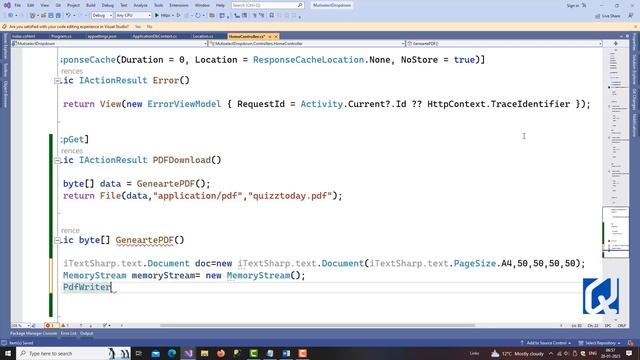
Task: Open the Analyze menu
Action: pyautogui.click(x=140, y=5)
